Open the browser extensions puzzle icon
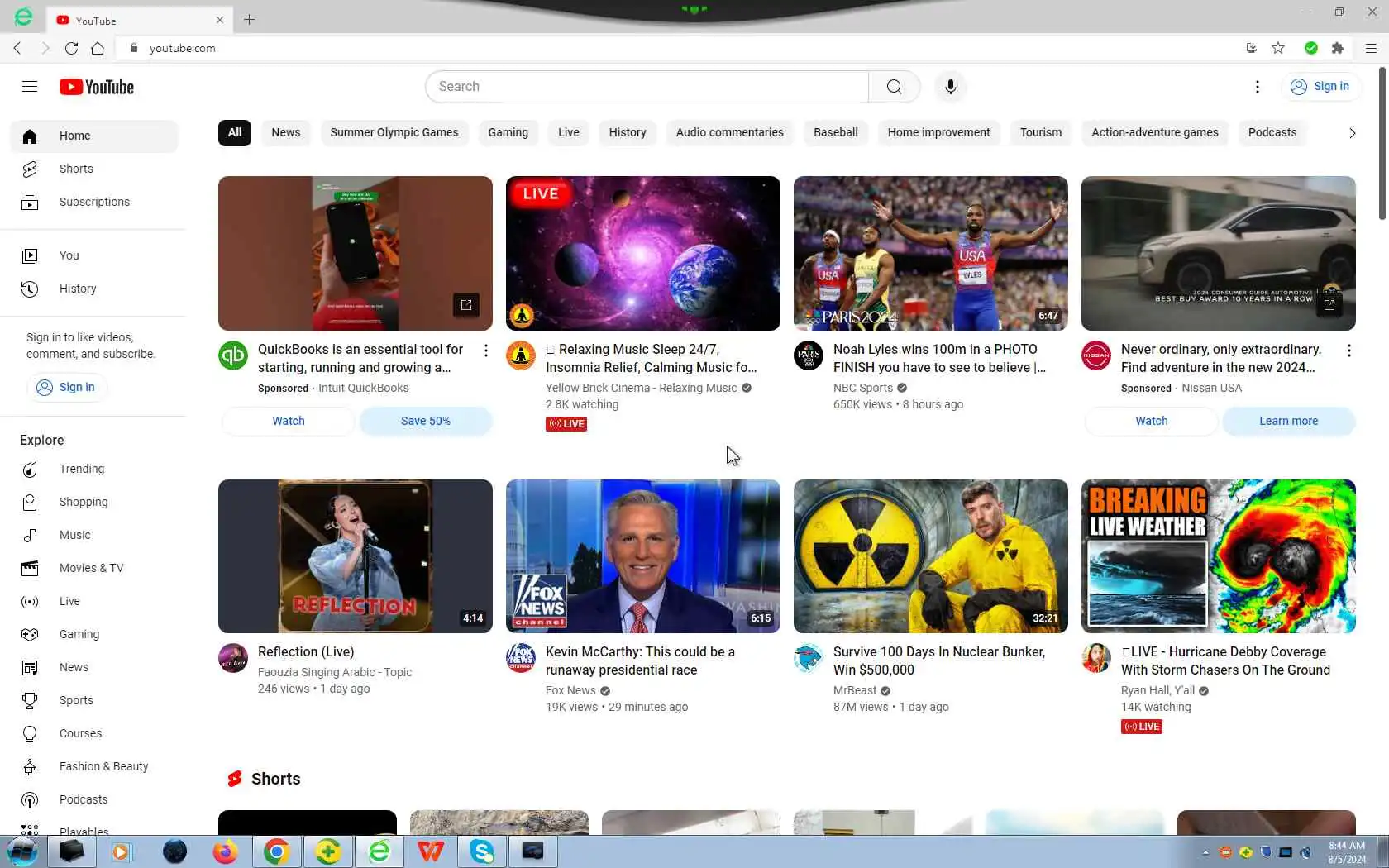This screenshot has width=1389, height=868. coord(1338,48)
